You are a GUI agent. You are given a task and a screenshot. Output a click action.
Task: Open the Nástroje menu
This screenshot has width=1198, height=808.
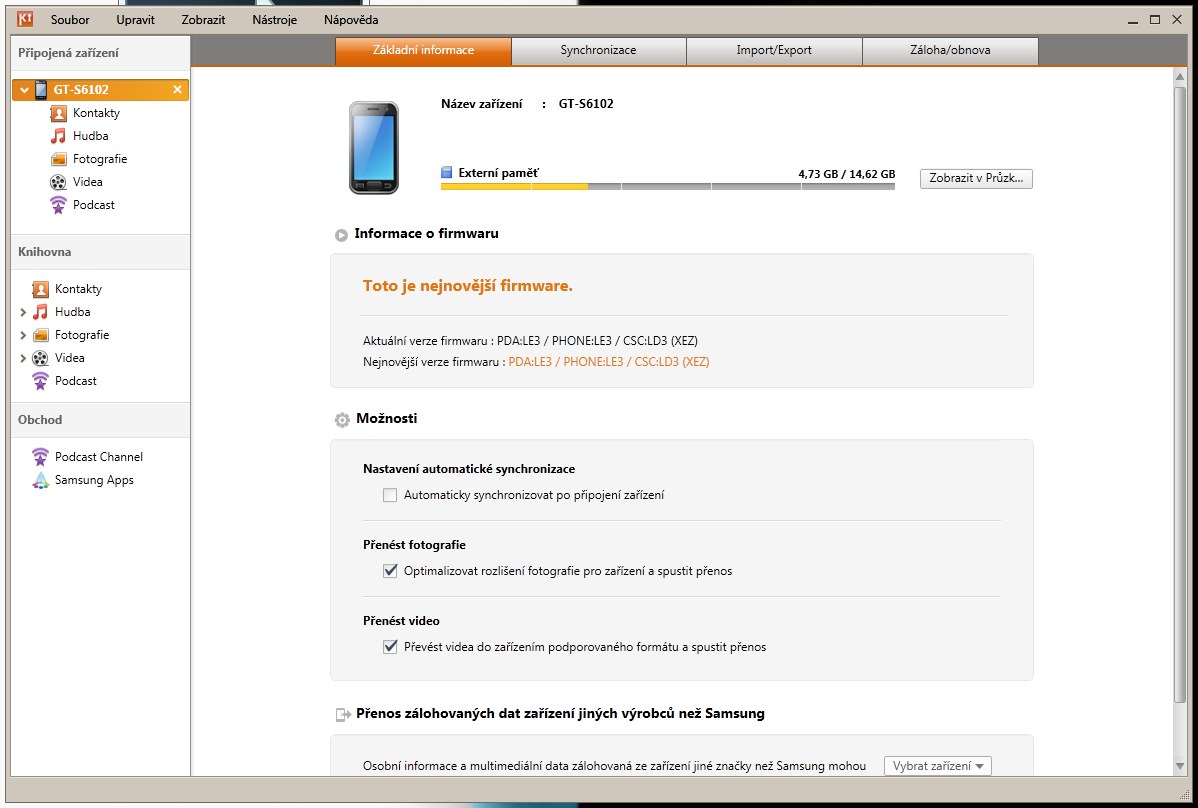point(274,20)
